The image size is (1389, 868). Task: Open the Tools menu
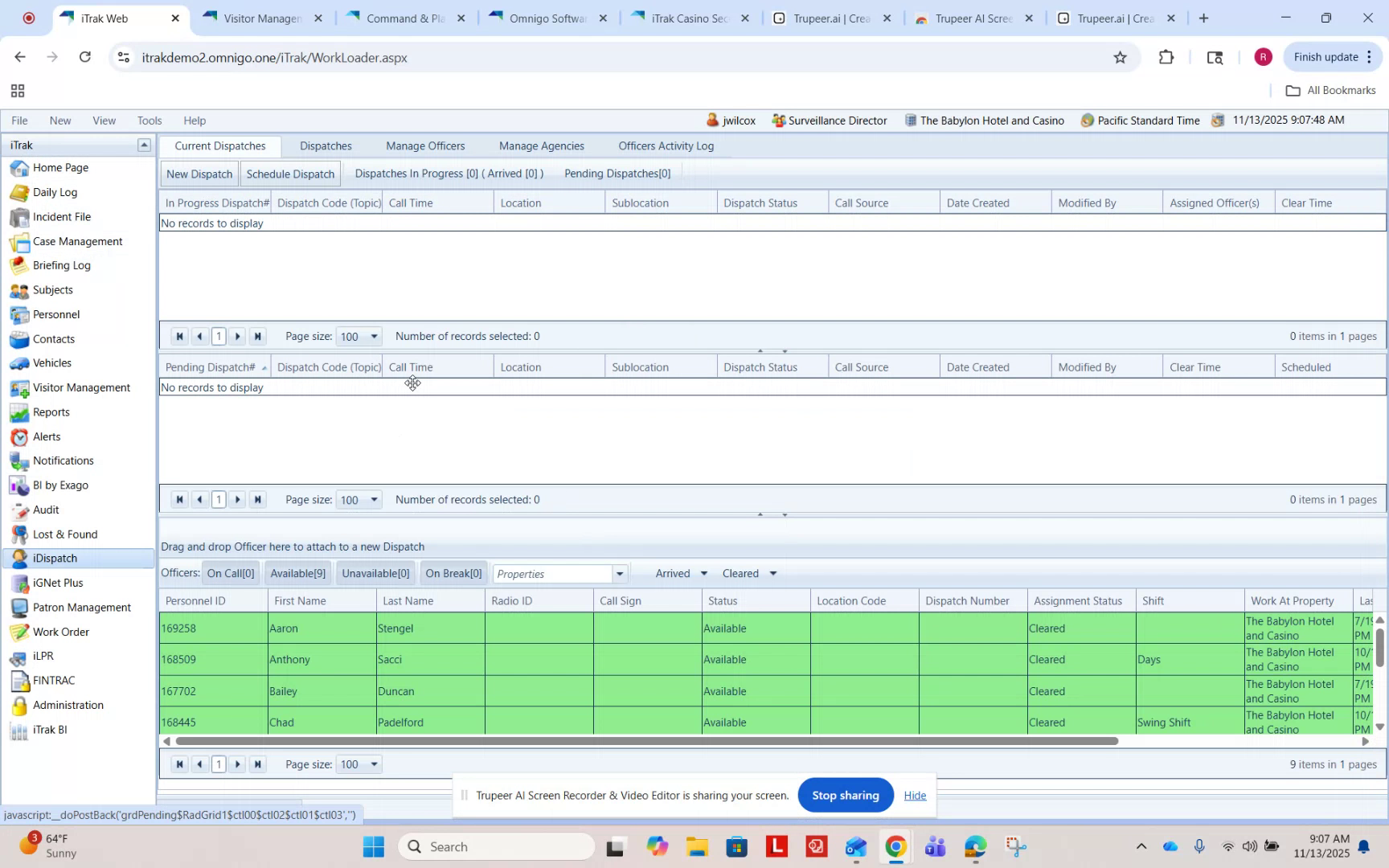click(149, 120)
